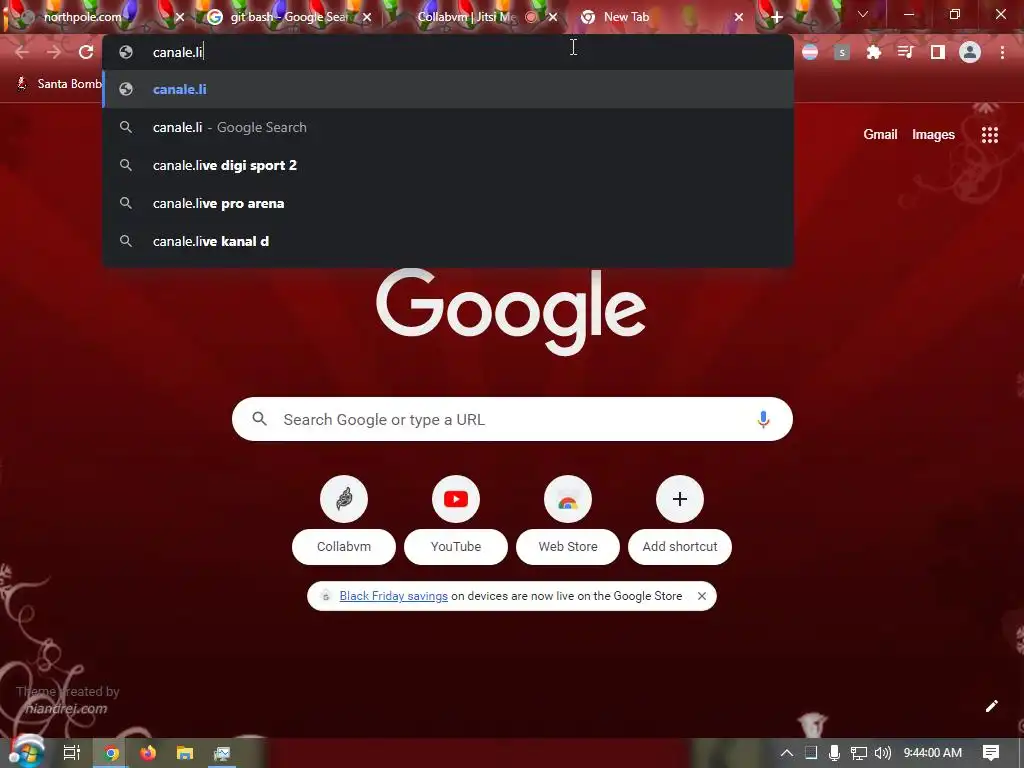Image resolution: width=1024 pixels, height=768 pixels.
Task: Click the microphone tray icon
Action: pos(834,753)
